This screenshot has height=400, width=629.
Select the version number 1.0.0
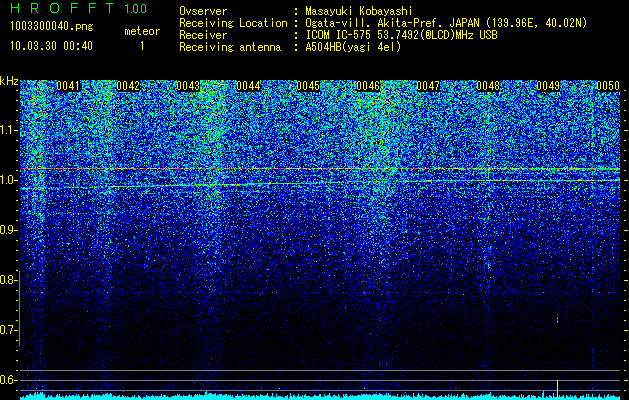coord(135,8)
